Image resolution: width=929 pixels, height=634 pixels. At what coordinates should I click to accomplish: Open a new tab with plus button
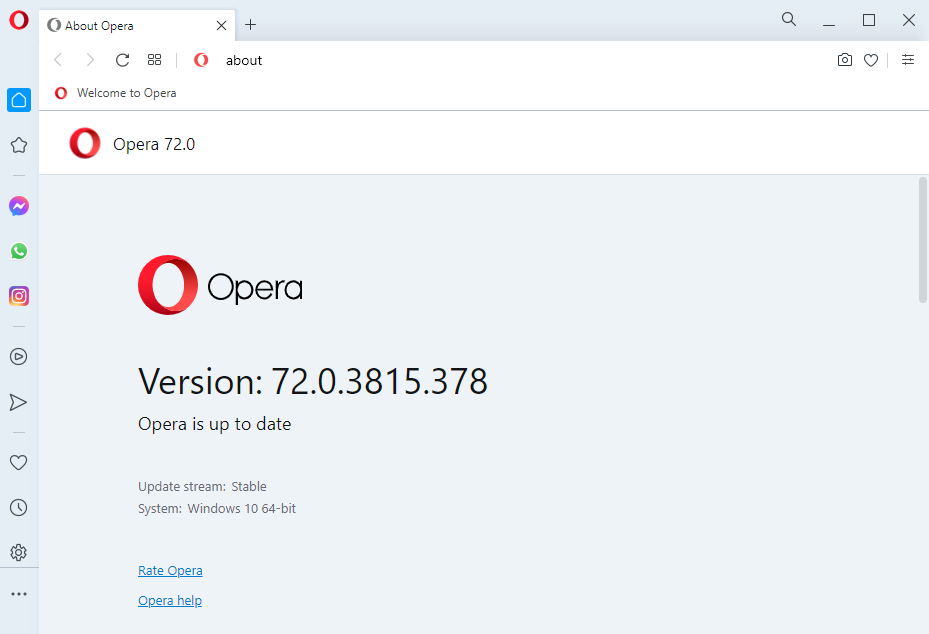(x=251, y=25)
